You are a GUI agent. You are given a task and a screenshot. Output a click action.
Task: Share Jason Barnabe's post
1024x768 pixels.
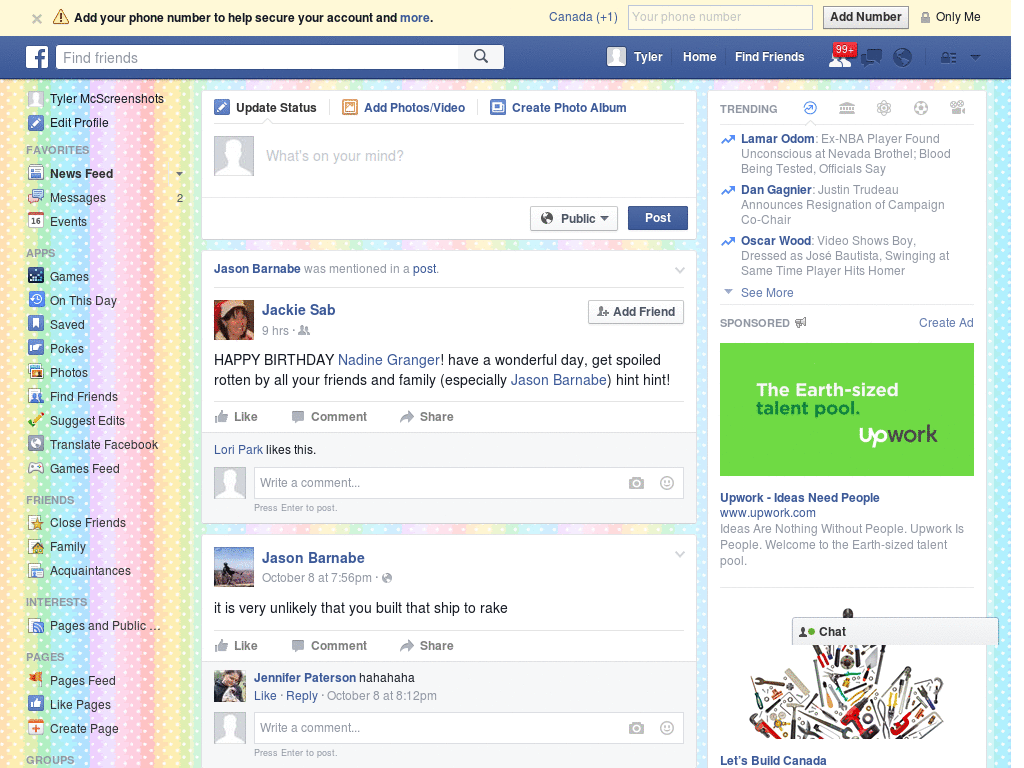coord(426,646)
